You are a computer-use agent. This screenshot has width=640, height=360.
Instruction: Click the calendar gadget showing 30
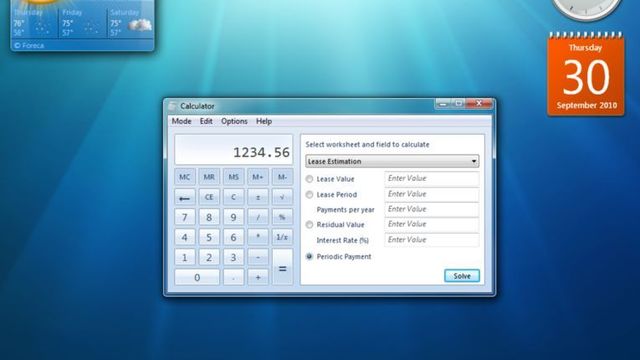pyautogui.click(x=586, y=75)
